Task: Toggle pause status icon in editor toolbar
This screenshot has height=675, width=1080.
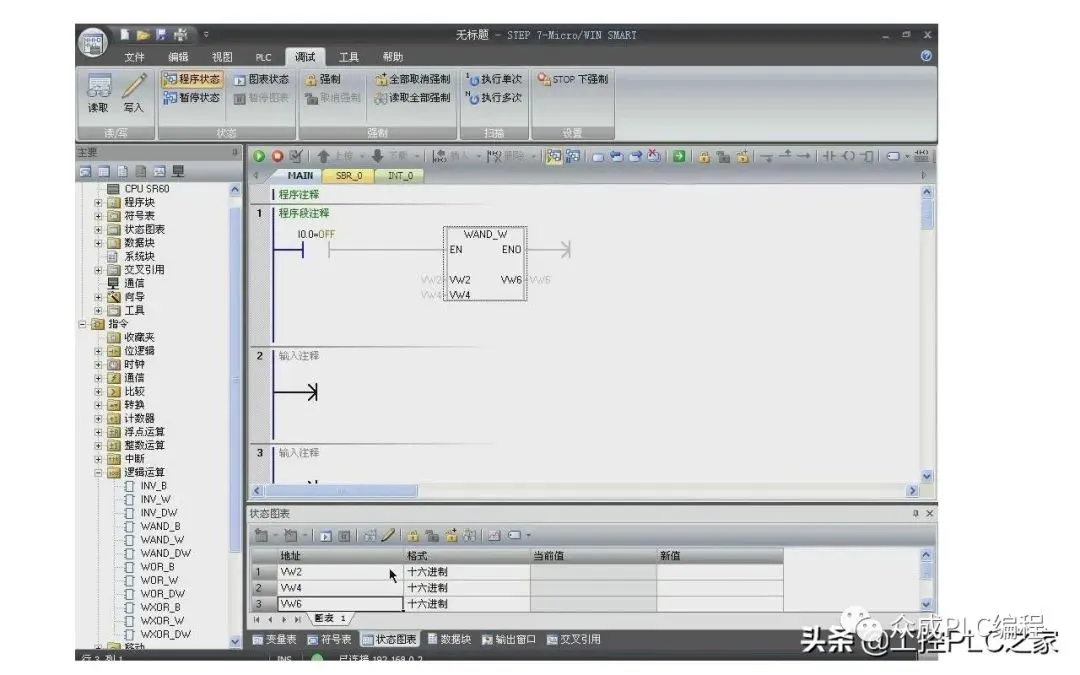Action: point(572,156)
